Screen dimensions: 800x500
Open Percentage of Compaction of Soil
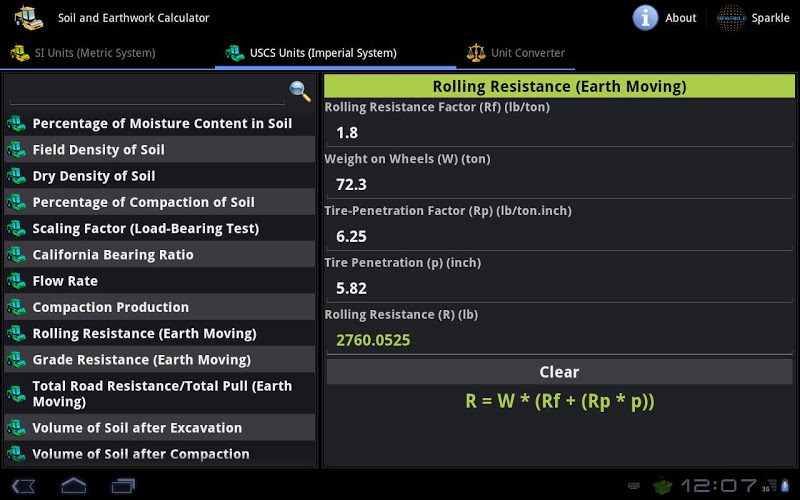(160, 202)
